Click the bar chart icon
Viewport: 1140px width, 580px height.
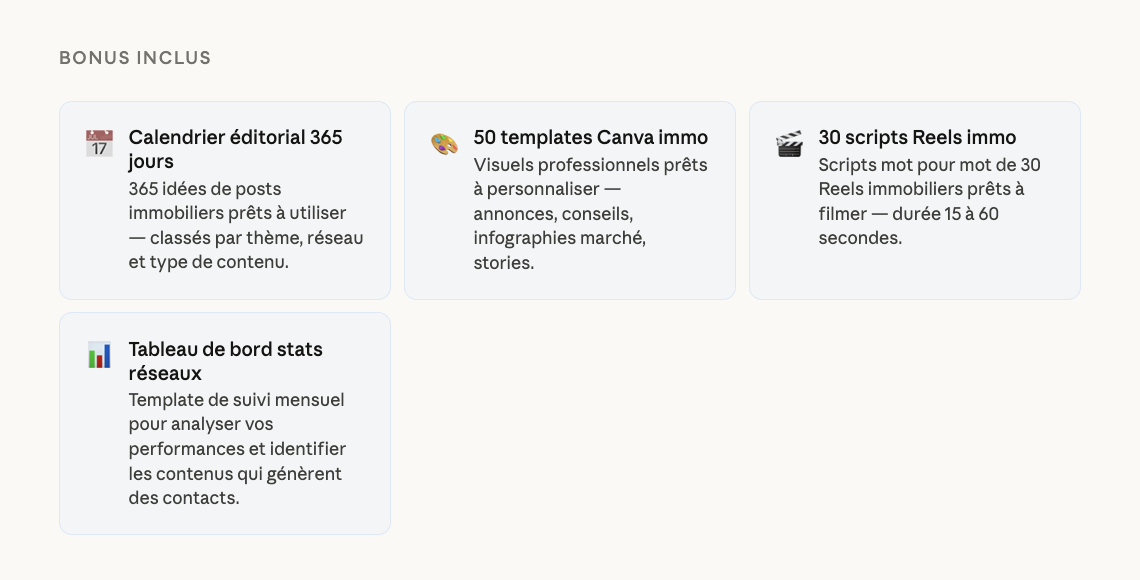pyautogui.click(x=99, y=355)
